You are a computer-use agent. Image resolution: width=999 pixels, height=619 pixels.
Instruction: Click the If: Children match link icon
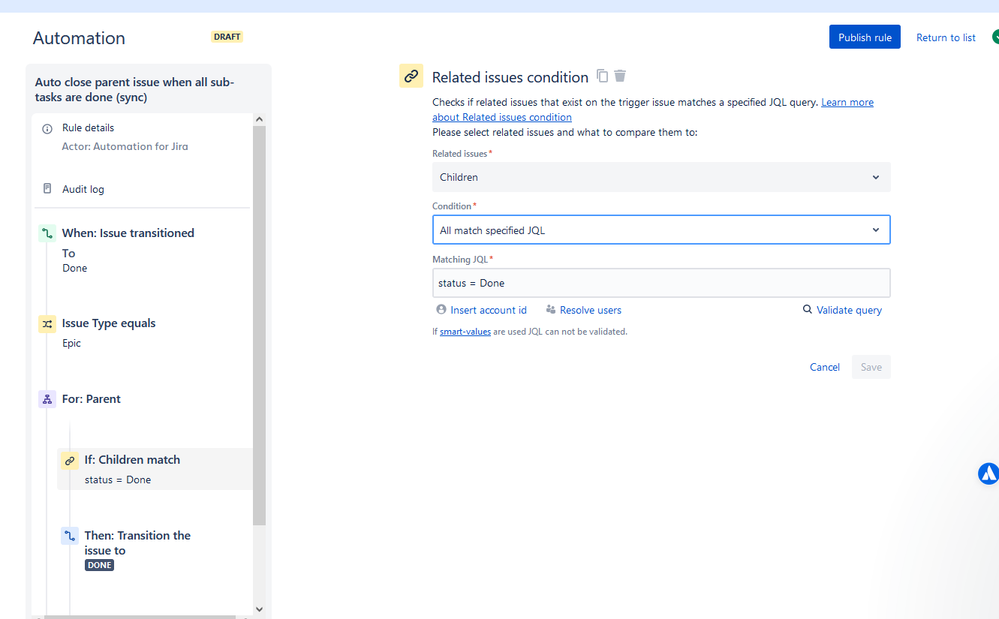(69, 460)
